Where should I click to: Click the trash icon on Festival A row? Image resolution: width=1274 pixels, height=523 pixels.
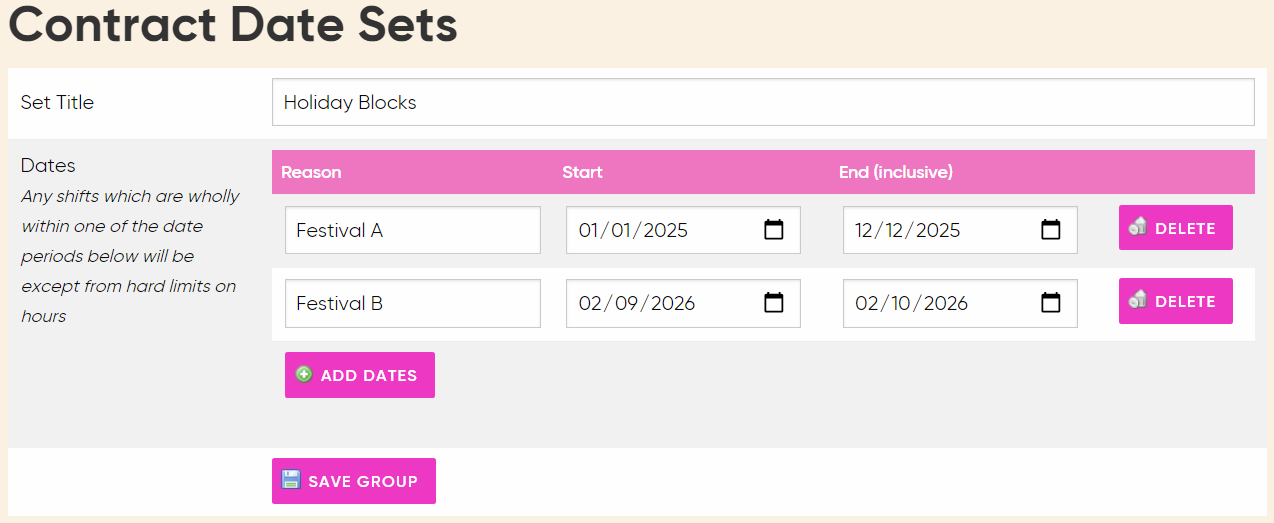(1138, 227)
